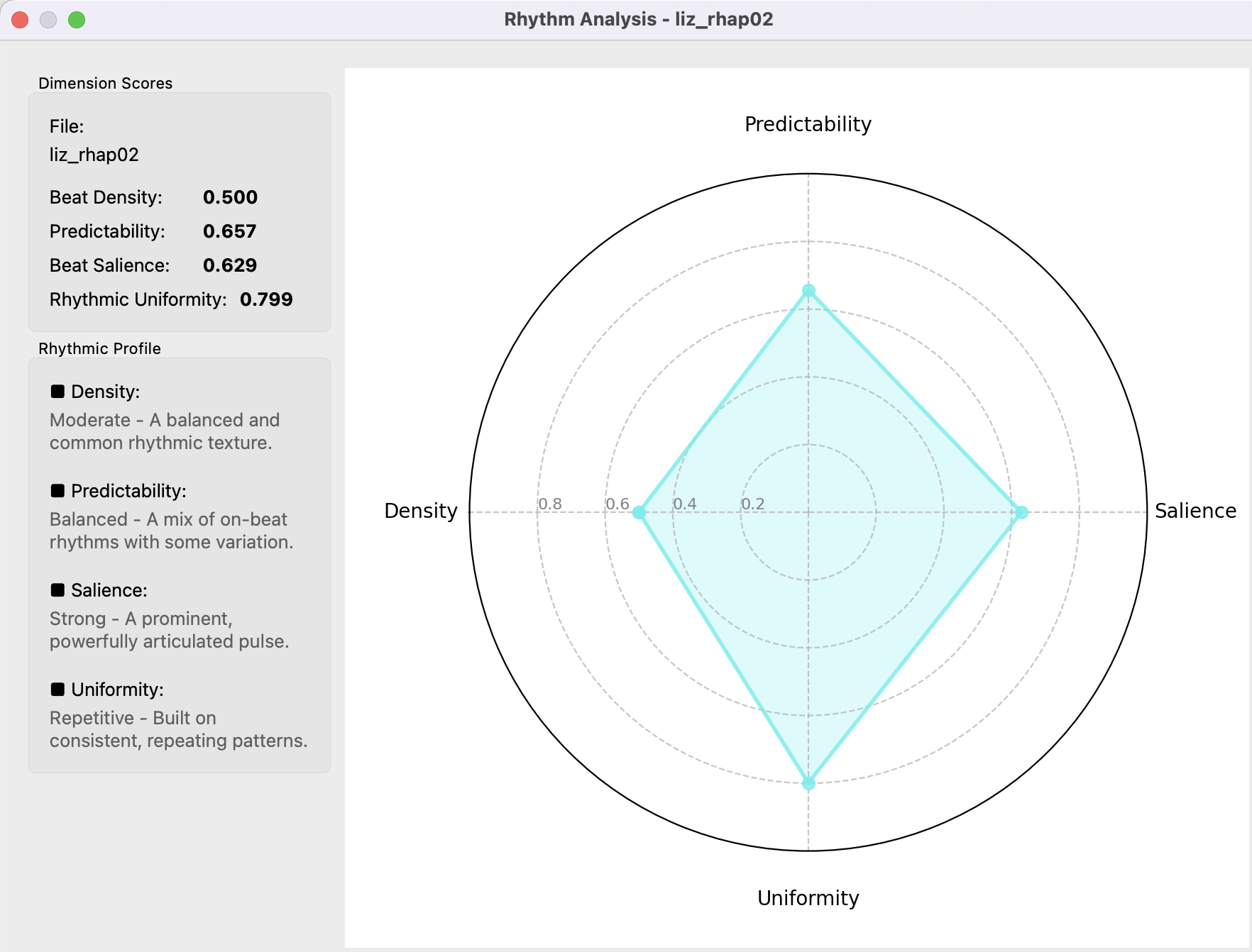This screenshot has width=1252, height=952.
Task: Click the black square bullet beside Density
Action: (57, 392)
